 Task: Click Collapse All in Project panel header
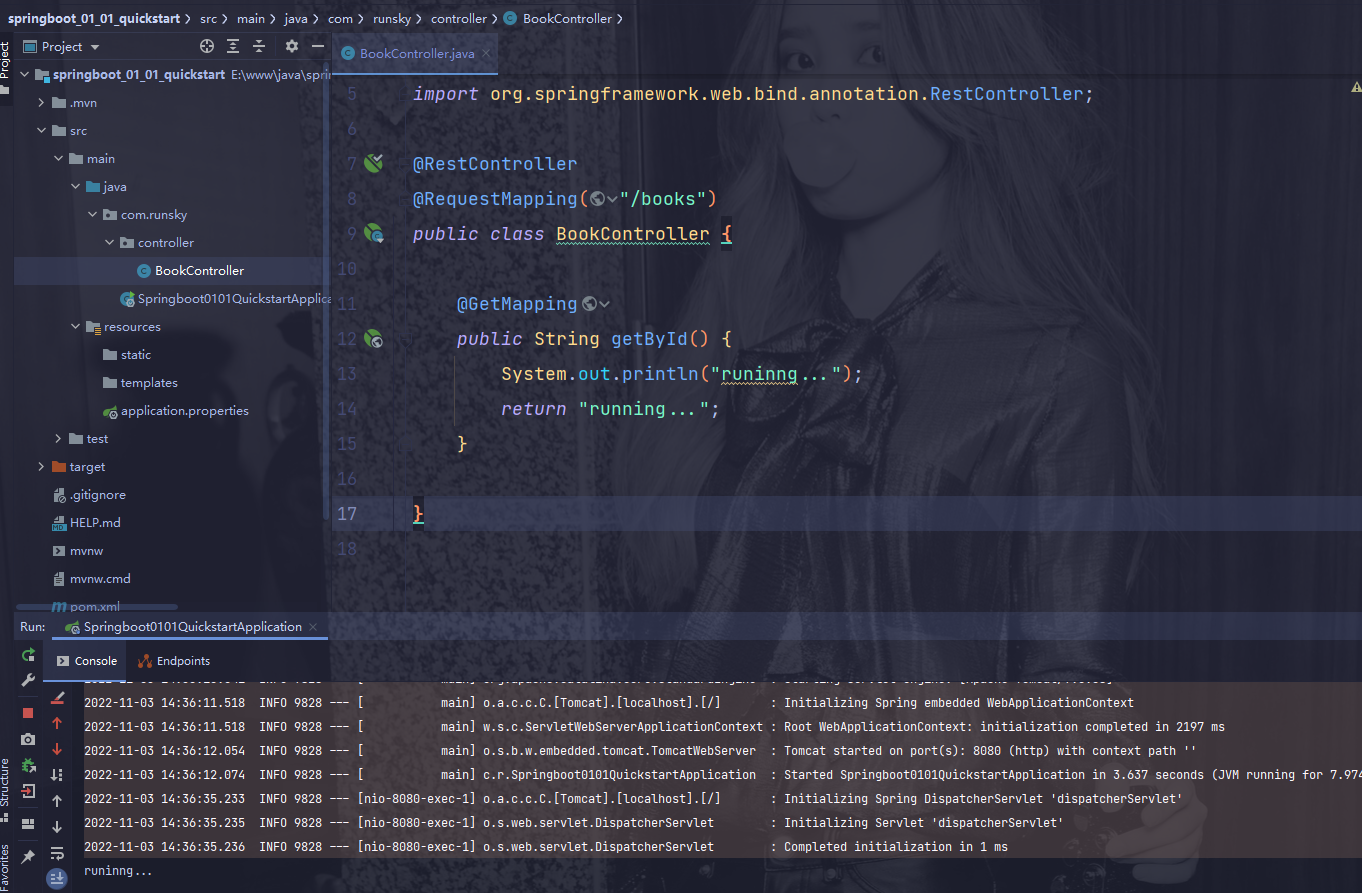point(259,46)
